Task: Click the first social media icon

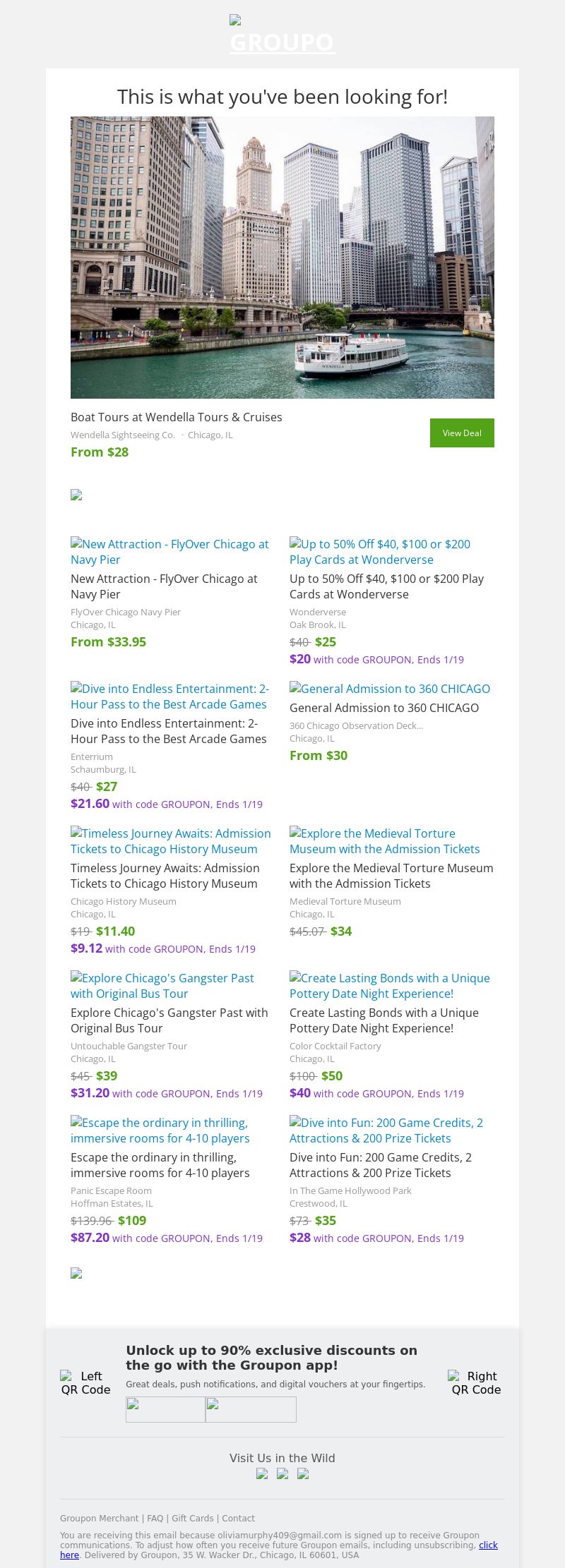Action: pyautogui.click(x=262, y=1473)
